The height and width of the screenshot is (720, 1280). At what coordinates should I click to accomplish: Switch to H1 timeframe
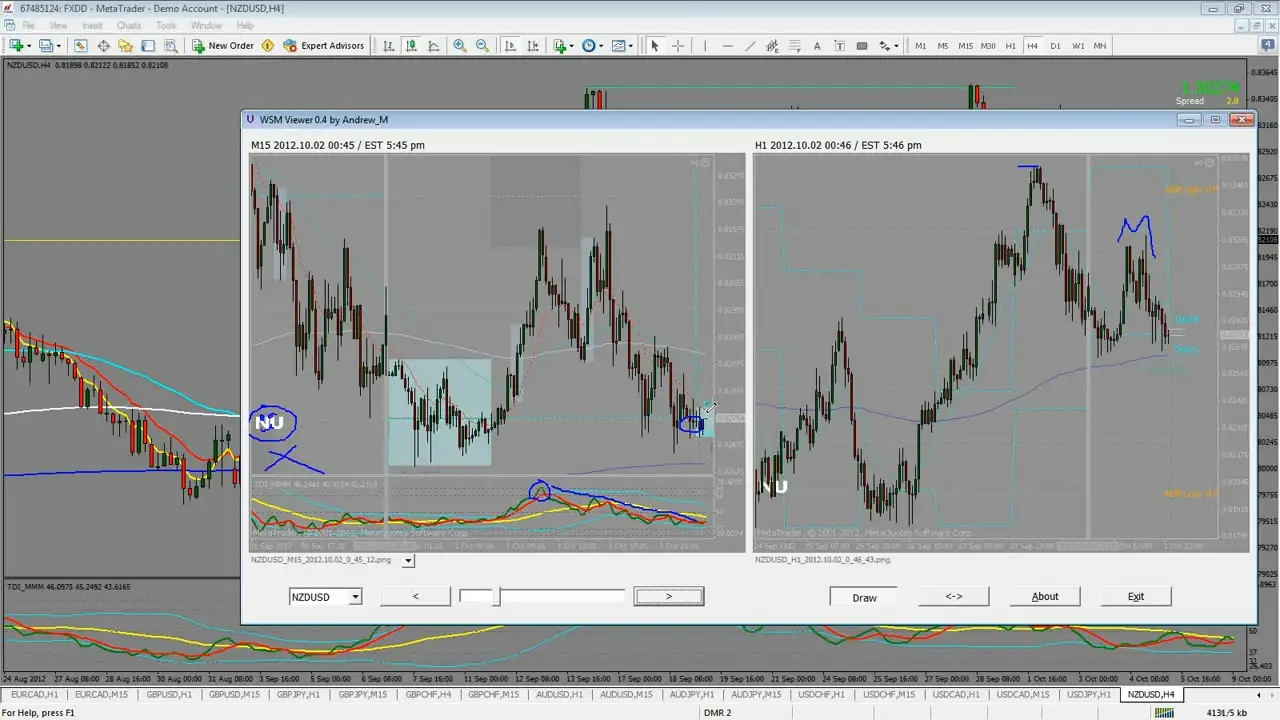(1011, 46)
